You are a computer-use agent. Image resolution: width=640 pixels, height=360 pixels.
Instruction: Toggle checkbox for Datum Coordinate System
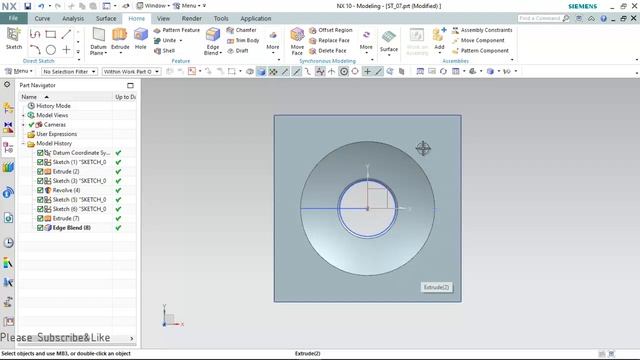click(40, 153)
